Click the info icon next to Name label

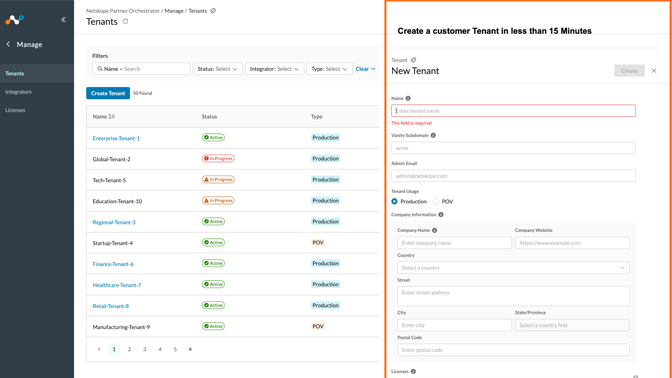[x=408, y=98]
